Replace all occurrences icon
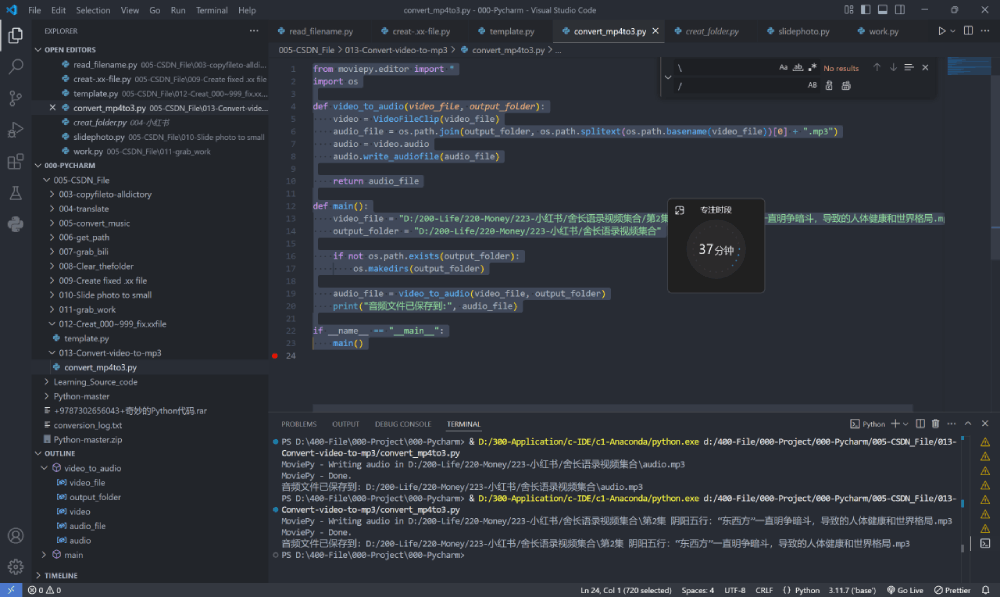This screenshot has width=1000, height=597. tap(846, 85)
